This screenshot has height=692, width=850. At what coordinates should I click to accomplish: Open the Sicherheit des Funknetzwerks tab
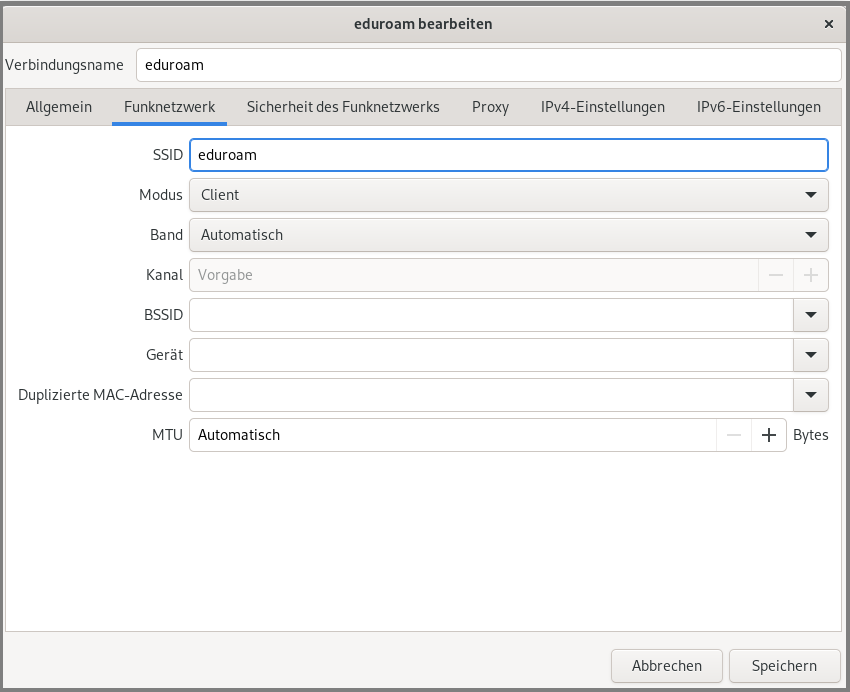point(343,107)
